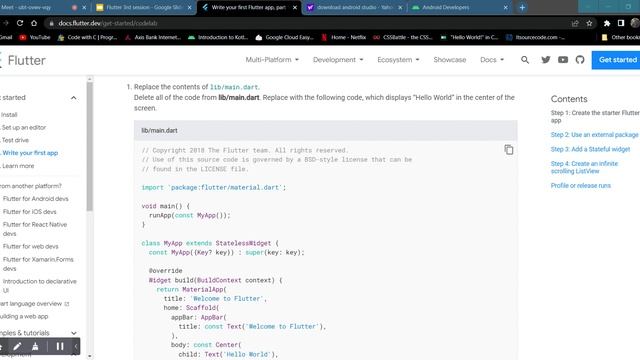Open the Test drive sidebar page
Viewport: 640px width, 360px height.
click(15, 140)
